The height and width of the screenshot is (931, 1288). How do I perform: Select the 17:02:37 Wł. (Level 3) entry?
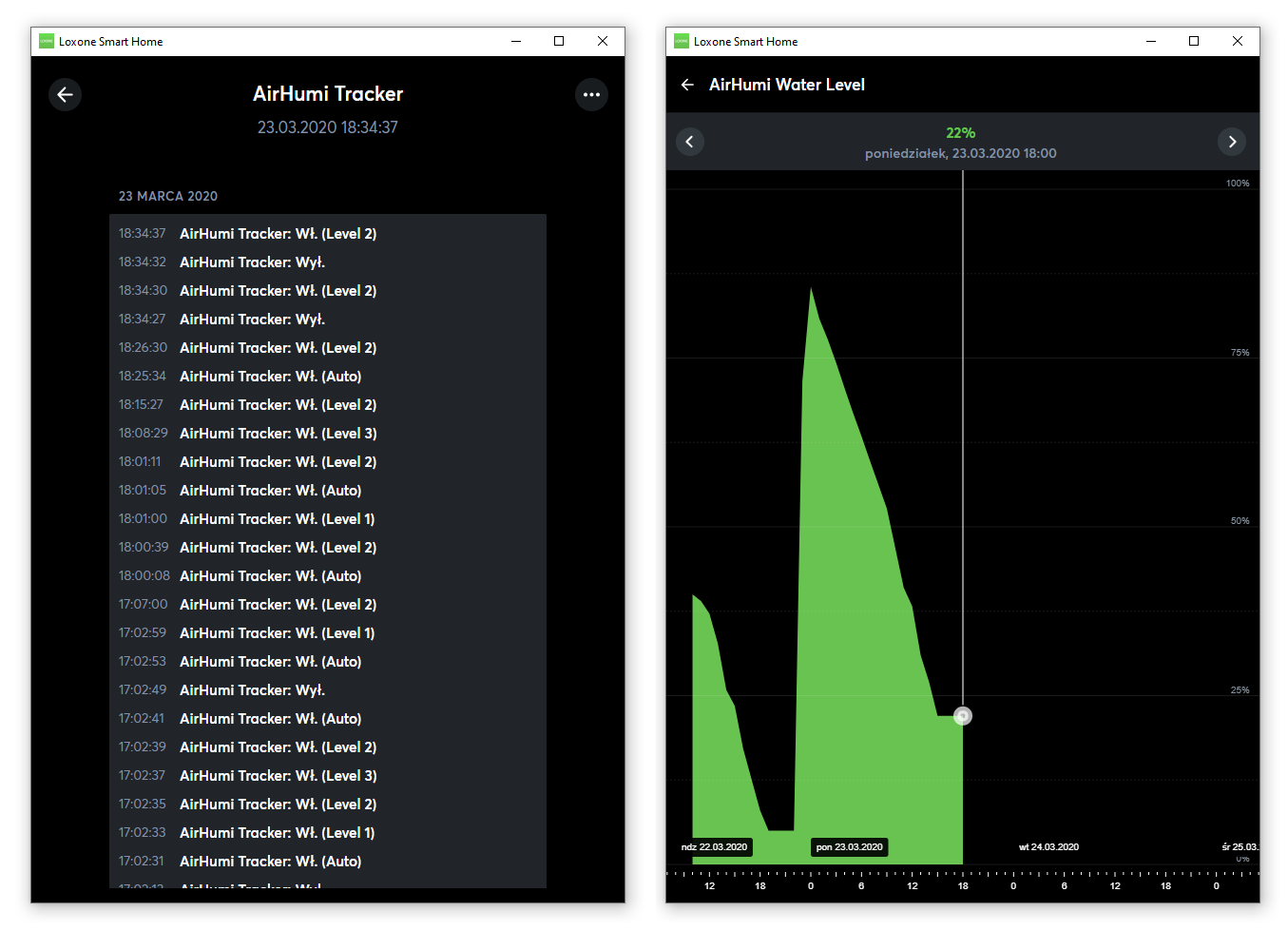click(328, 776)
